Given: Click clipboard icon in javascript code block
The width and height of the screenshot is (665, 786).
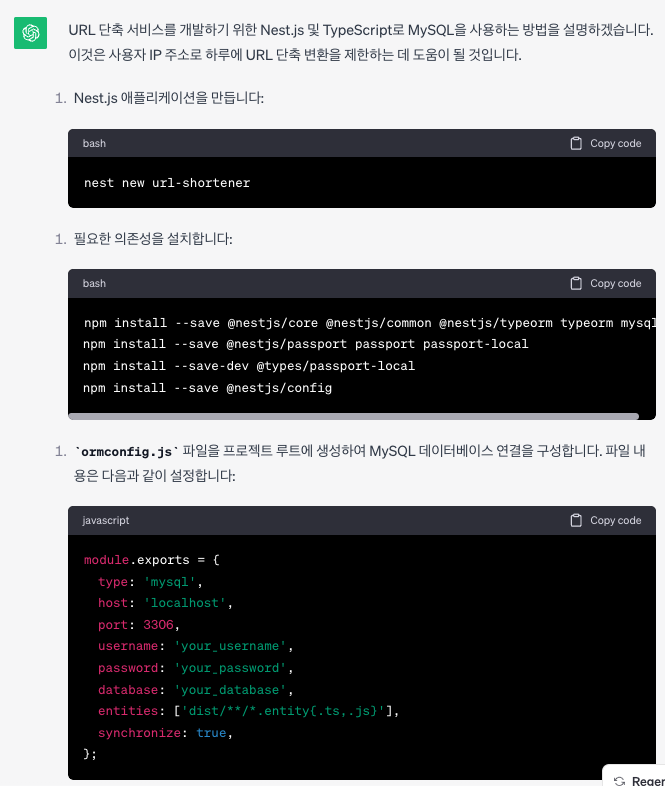Looking at the screenshot, I should click(576, 520).
